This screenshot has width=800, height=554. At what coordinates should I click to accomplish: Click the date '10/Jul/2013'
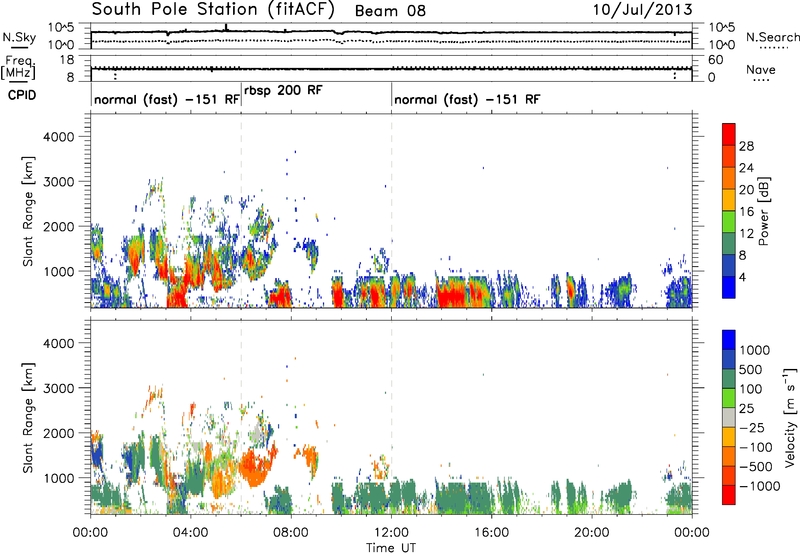click(642, 10)
